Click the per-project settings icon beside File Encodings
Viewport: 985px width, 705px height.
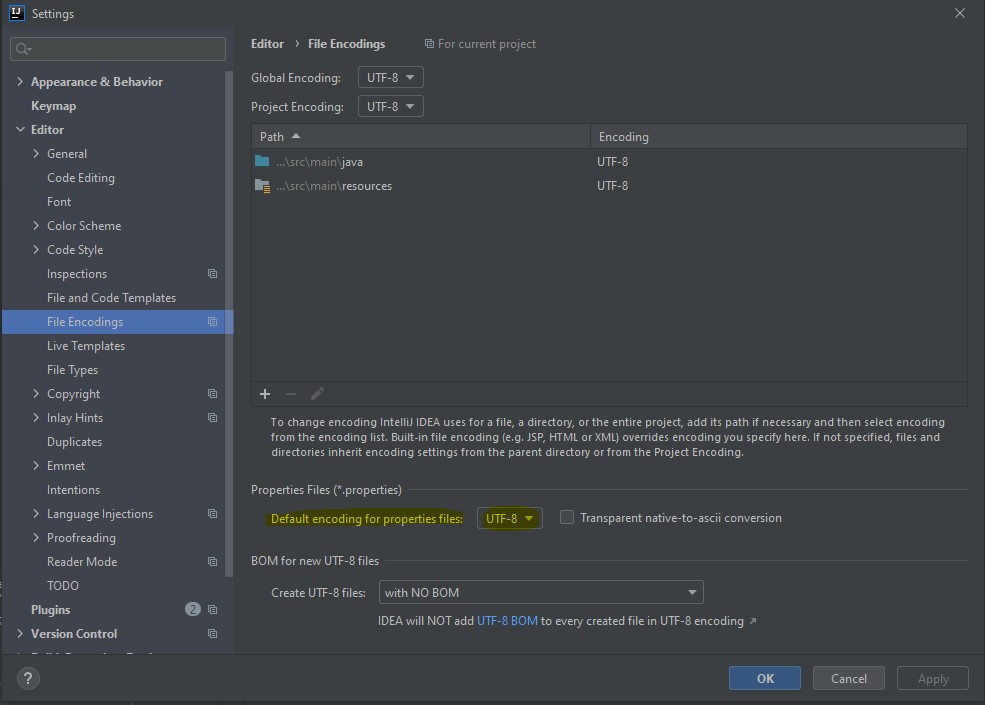click(210, 321)
